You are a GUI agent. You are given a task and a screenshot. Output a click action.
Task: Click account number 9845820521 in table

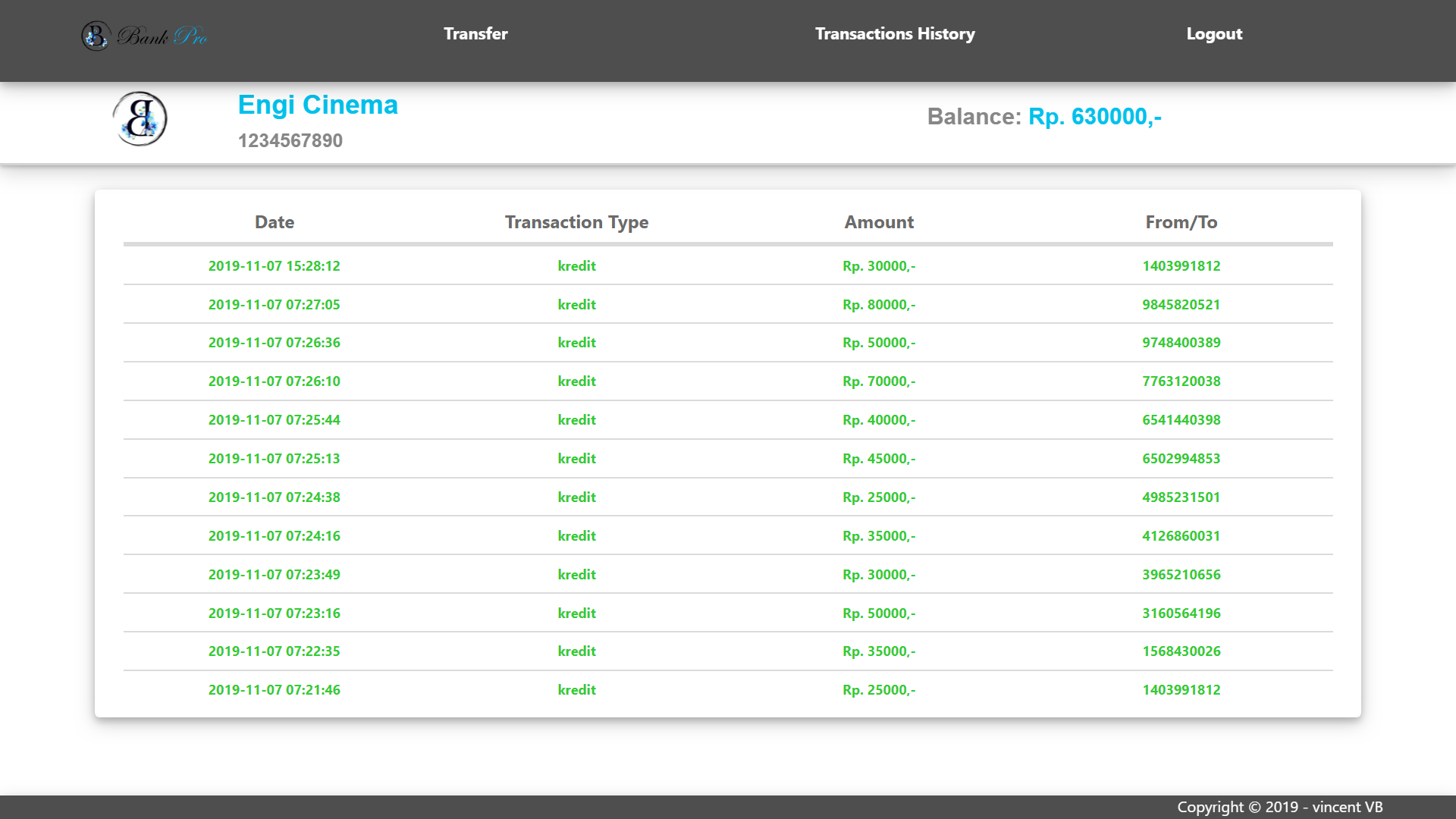tap(1181, 305)
